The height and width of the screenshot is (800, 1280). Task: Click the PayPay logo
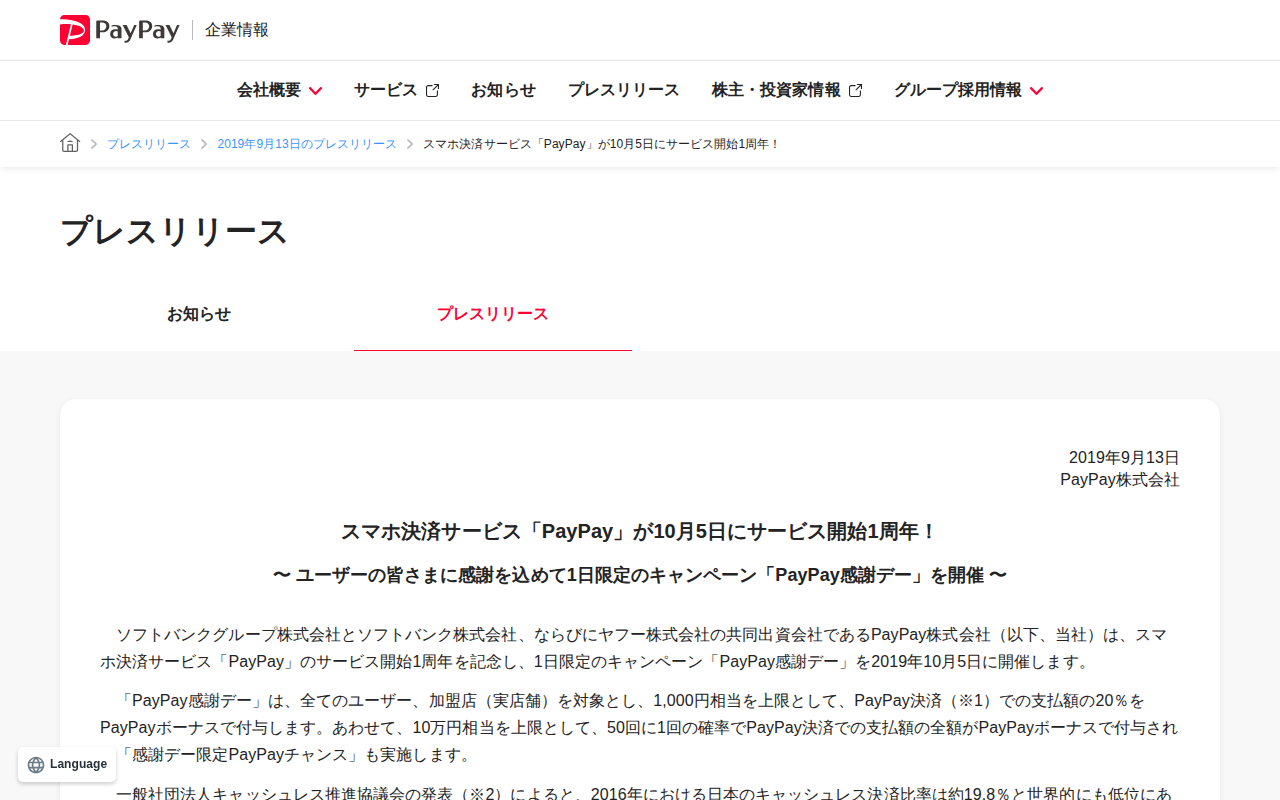click(120, 30)
